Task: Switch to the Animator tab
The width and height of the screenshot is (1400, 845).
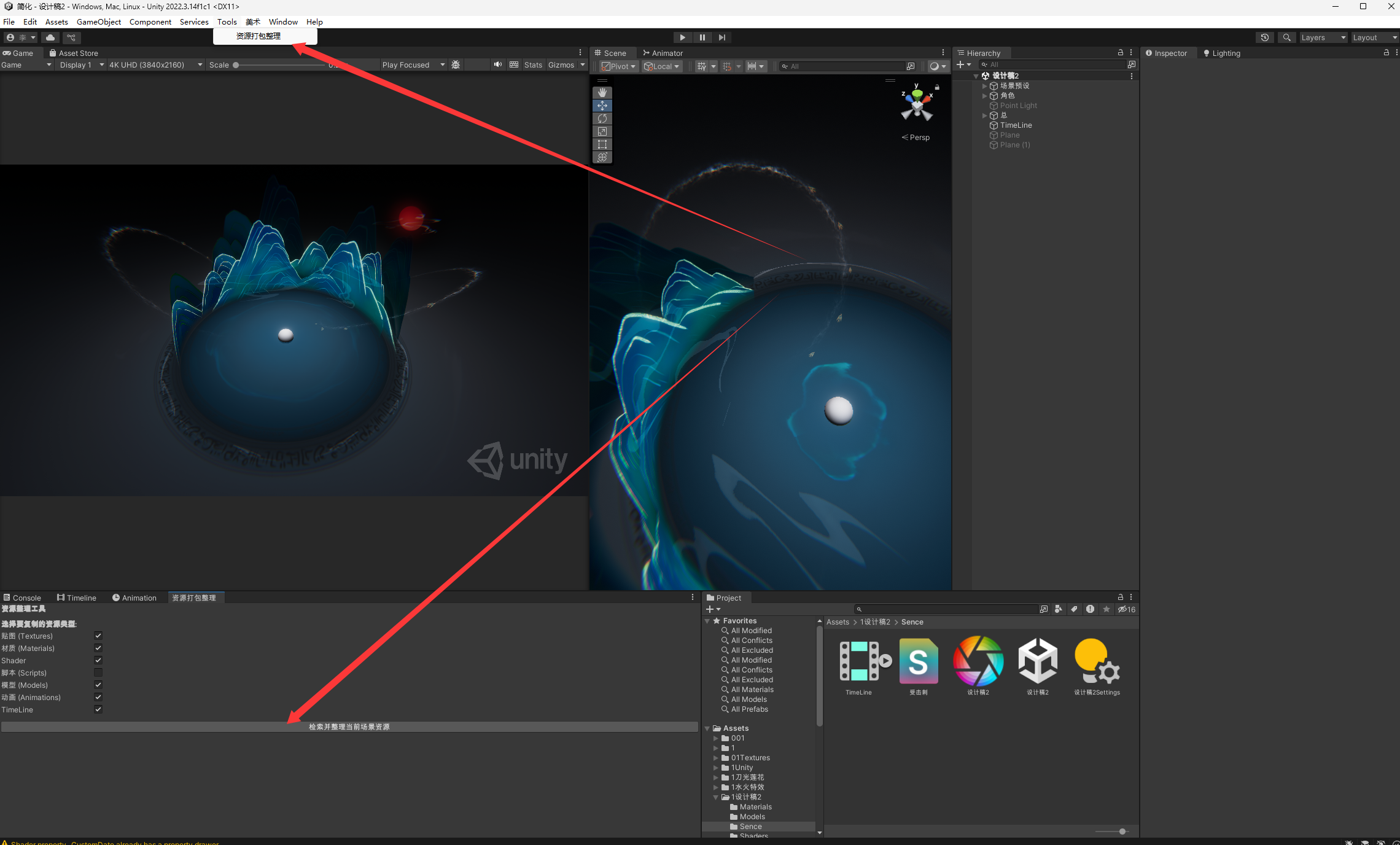Action: (663, 53)
